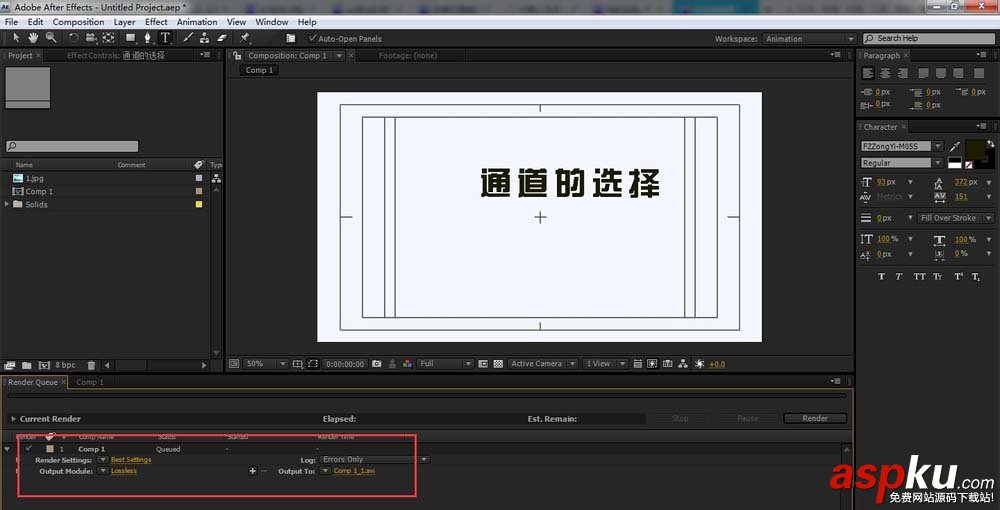Toggle Character and Paragraph panels icon

(291, 38)
